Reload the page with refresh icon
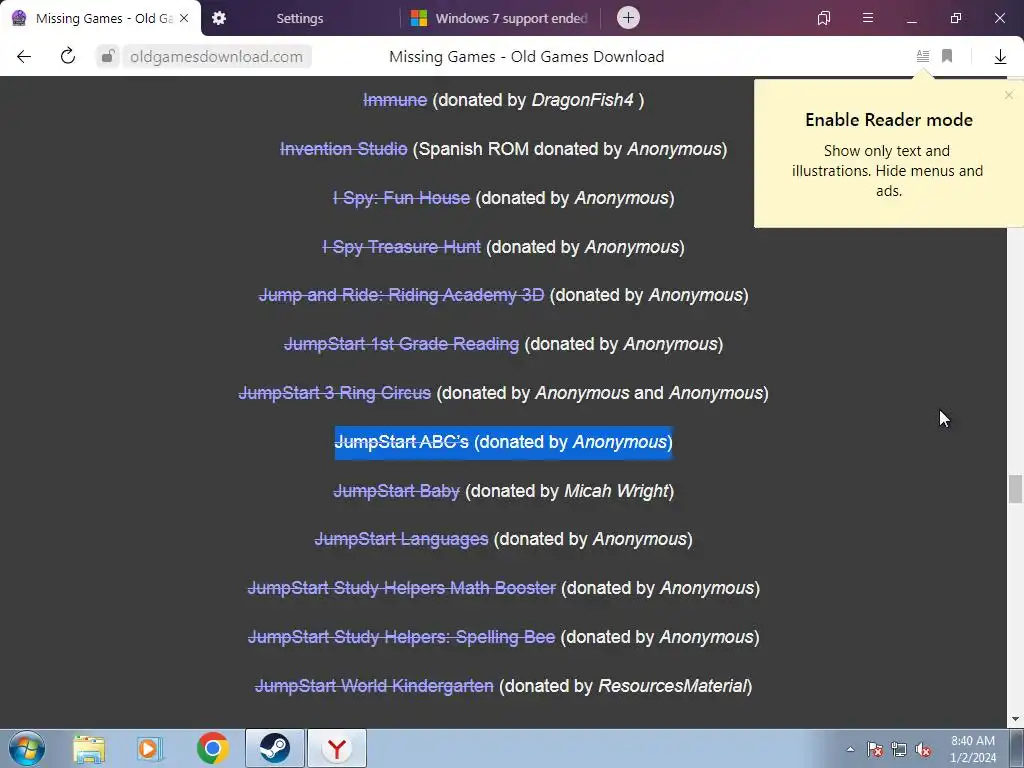Image resolution: width=1024 pixels, height=768 pixels. coord(68,56)
